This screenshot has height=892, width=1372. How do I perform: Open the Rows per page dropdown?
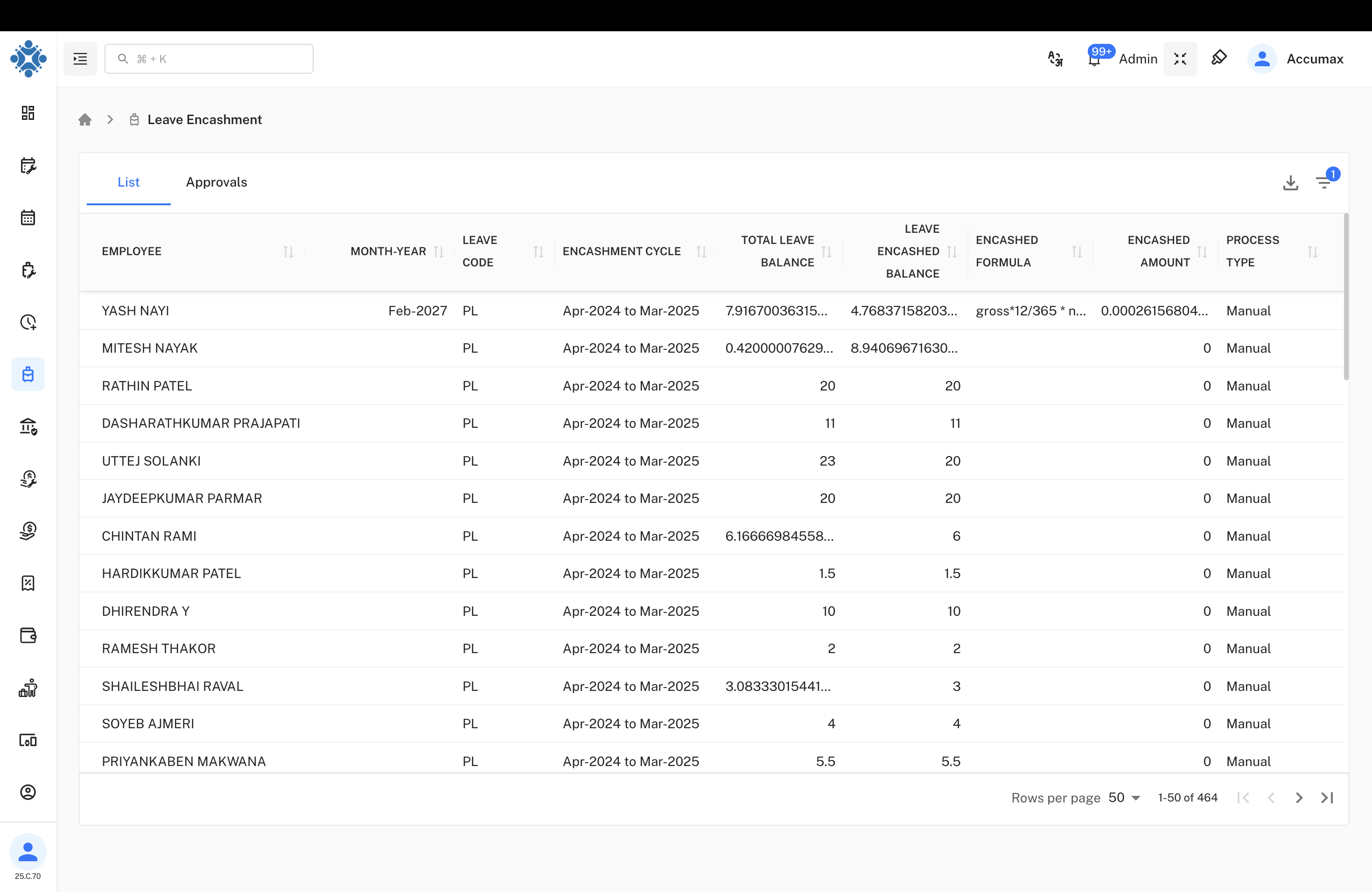pyautogui.click(x=1123, y=797)
